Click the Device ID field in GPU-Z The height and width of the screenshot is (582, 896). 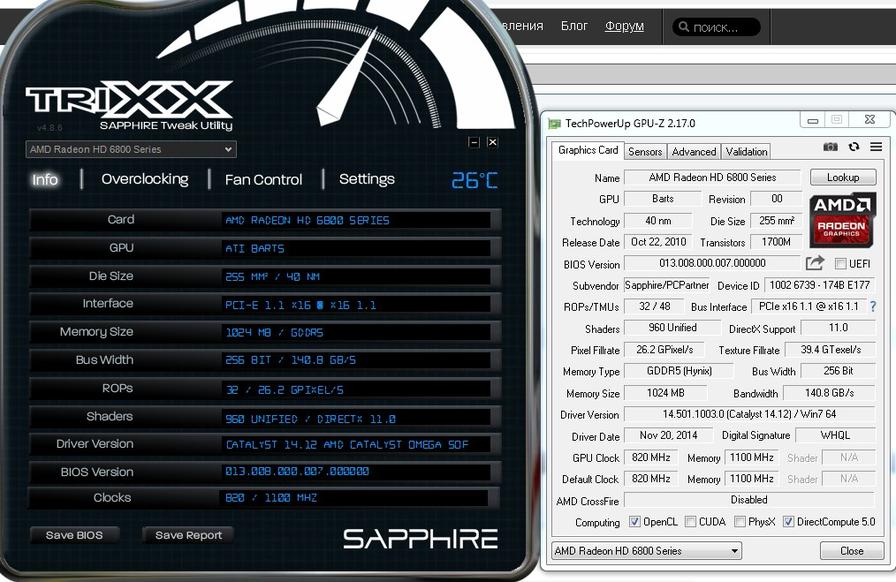(x=820, y=285)
